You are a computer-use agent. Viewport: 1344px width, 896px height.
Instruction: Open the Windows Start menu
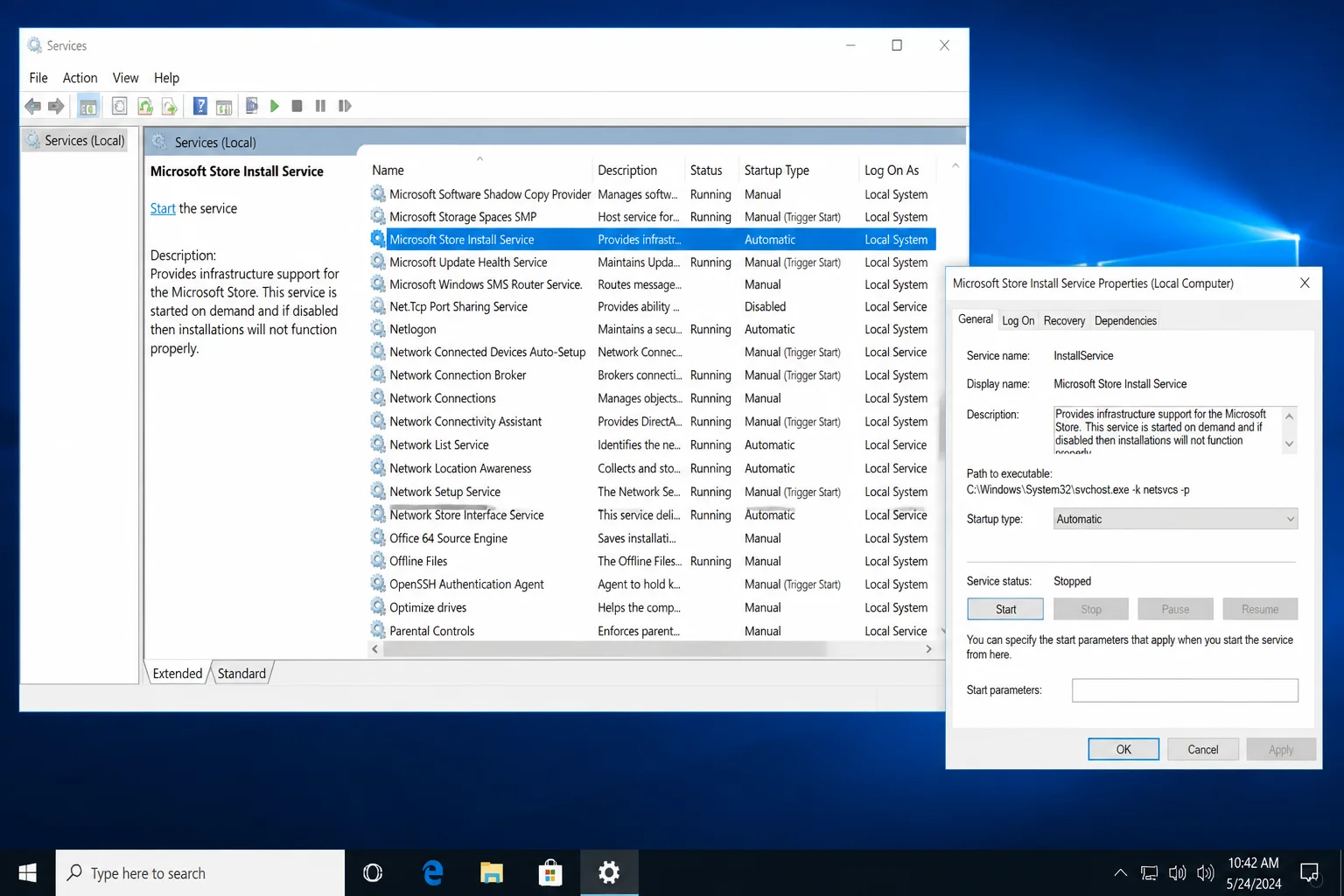coord(27,872)
